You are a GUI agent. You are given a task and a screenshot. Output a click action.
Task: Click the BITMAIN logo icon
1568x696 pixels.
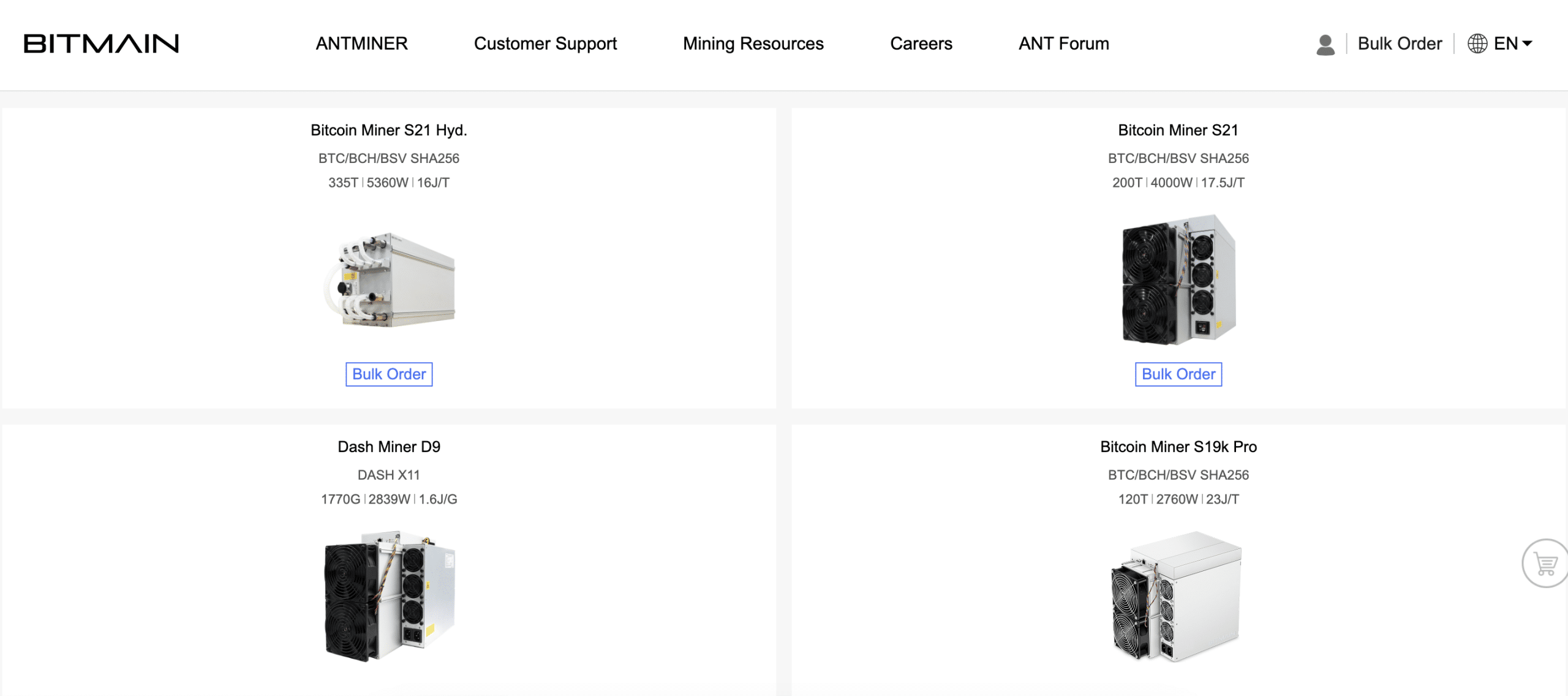coord(100,42)
